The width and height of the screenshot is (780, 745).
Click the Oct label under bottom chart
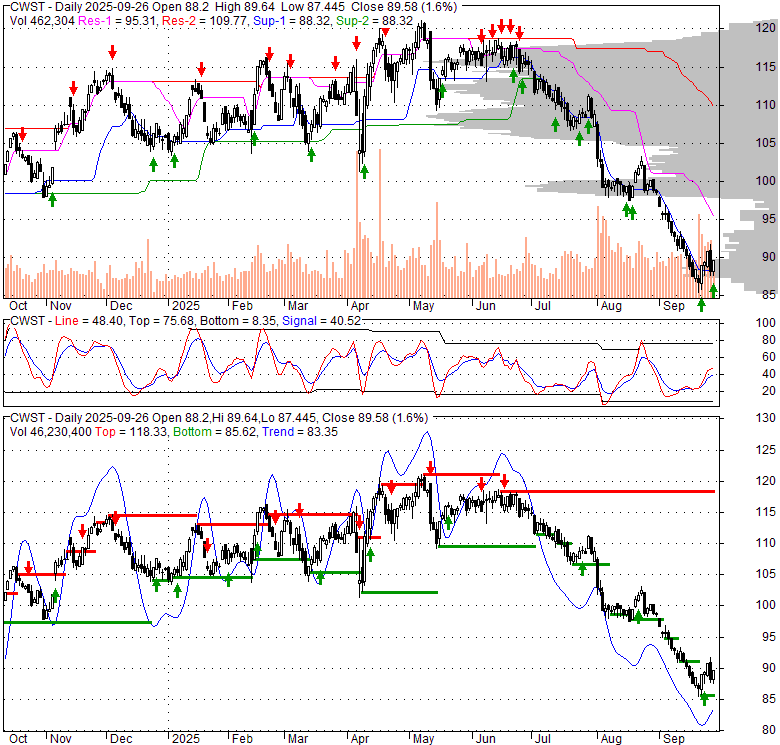[18, 739]
